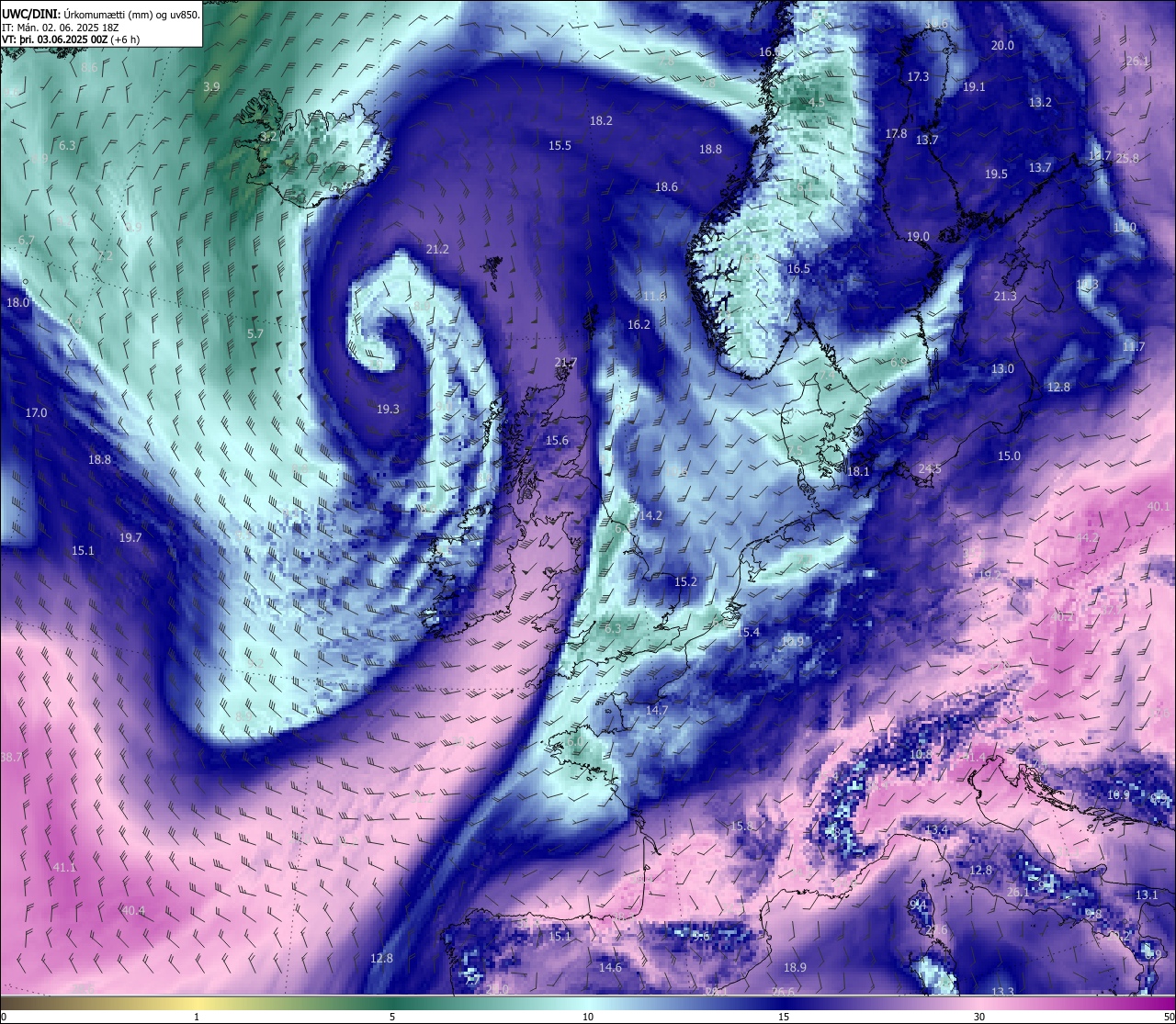The image size is (1176, 1024).
Task: Pick the 18.0 value at the far left
Action: coord(17,302)
